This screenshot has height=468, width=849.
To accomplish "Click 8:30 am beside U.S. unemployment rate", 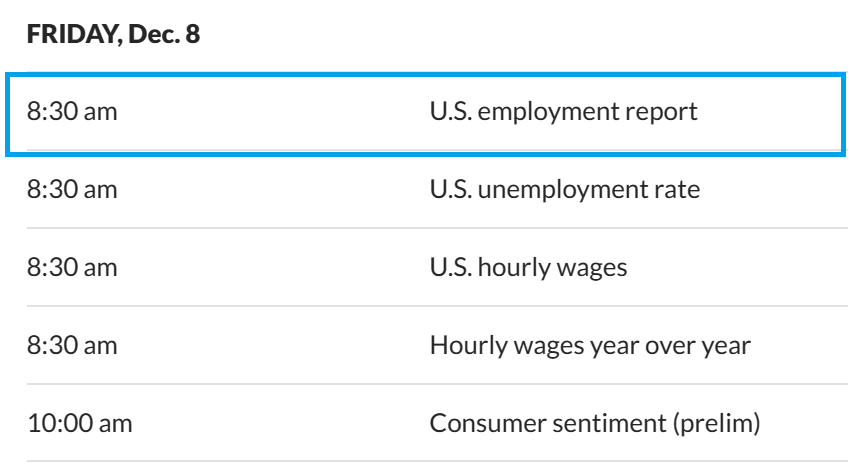I will (x=71, y=189).
